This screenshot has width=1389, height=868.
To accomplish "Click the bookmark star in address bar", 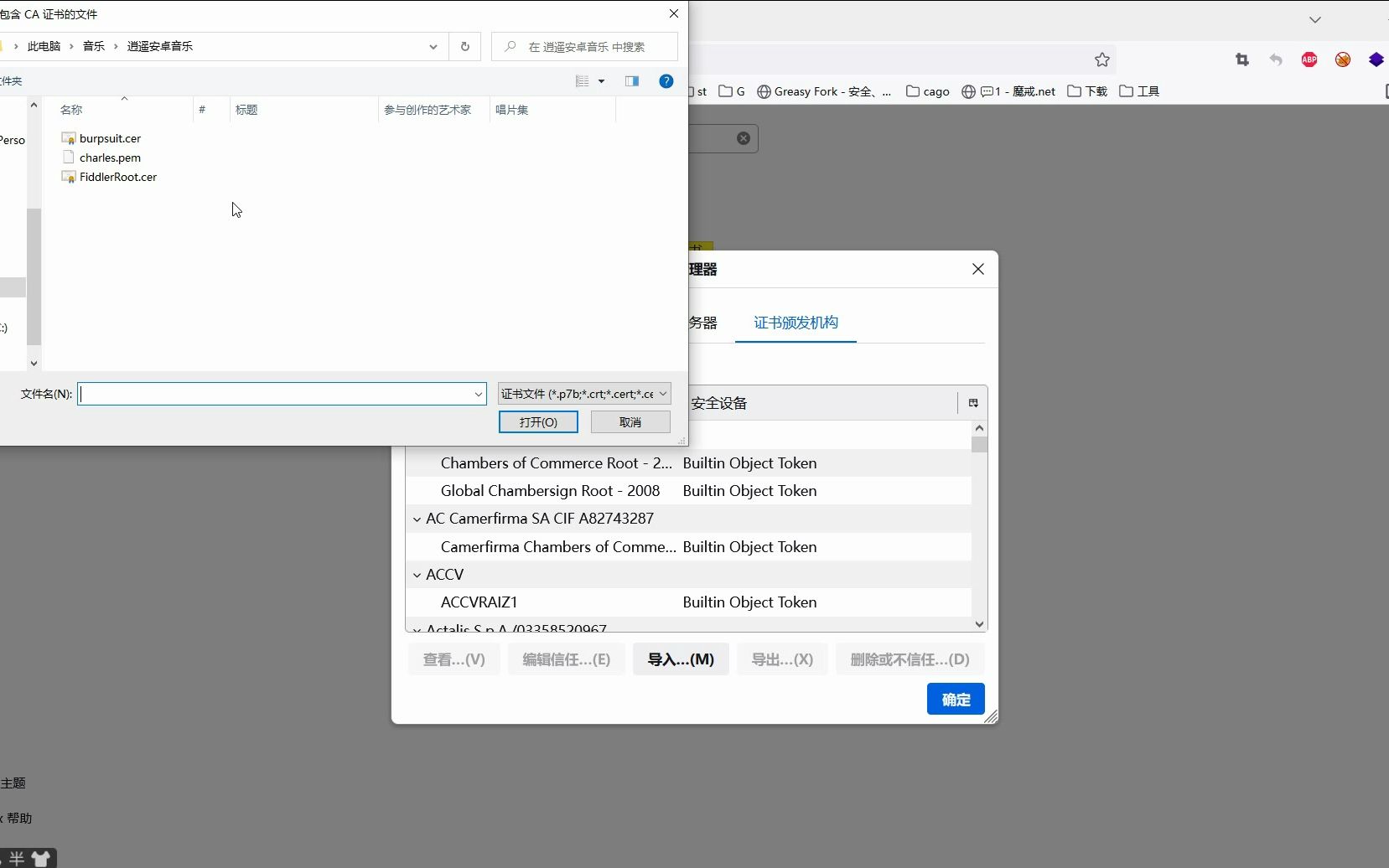I will (1102, 59).
